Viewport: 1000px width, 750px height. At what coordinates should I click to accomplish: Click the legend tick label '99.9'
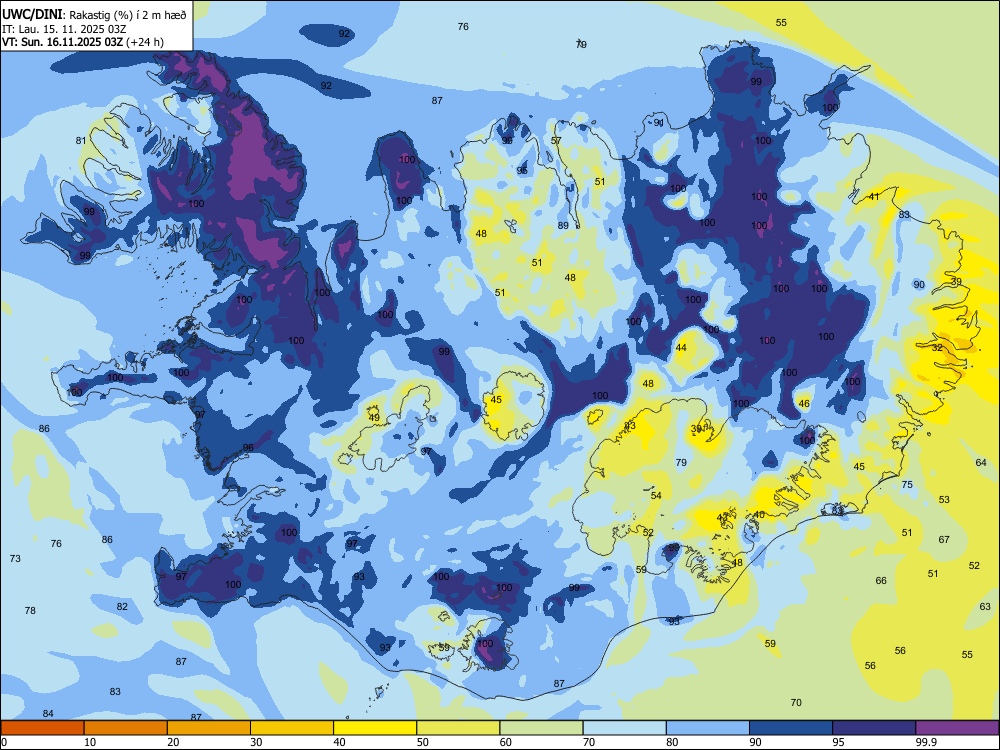coord(925,742)
